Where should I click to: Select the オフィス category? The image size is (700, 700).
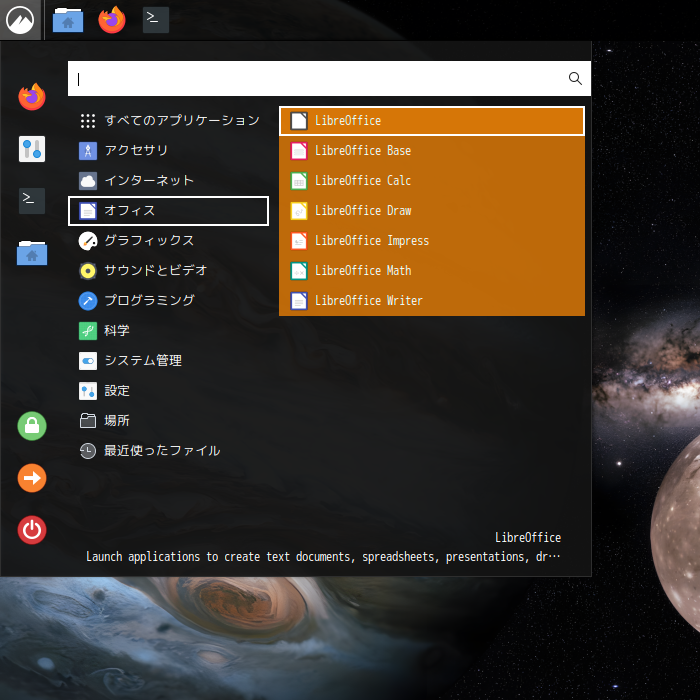[169, 211]
